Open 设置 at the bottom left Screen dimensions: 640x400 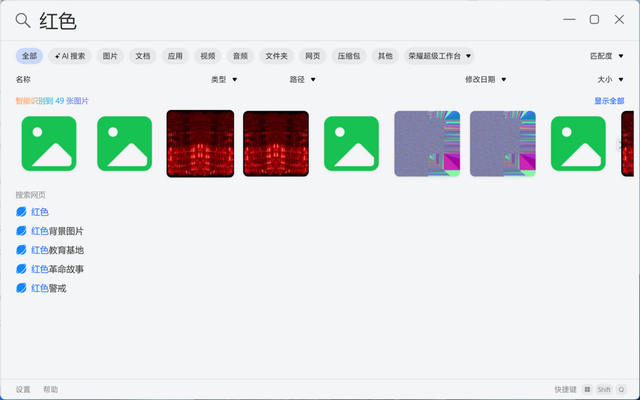pyautogui.click(x=23, y=389)
